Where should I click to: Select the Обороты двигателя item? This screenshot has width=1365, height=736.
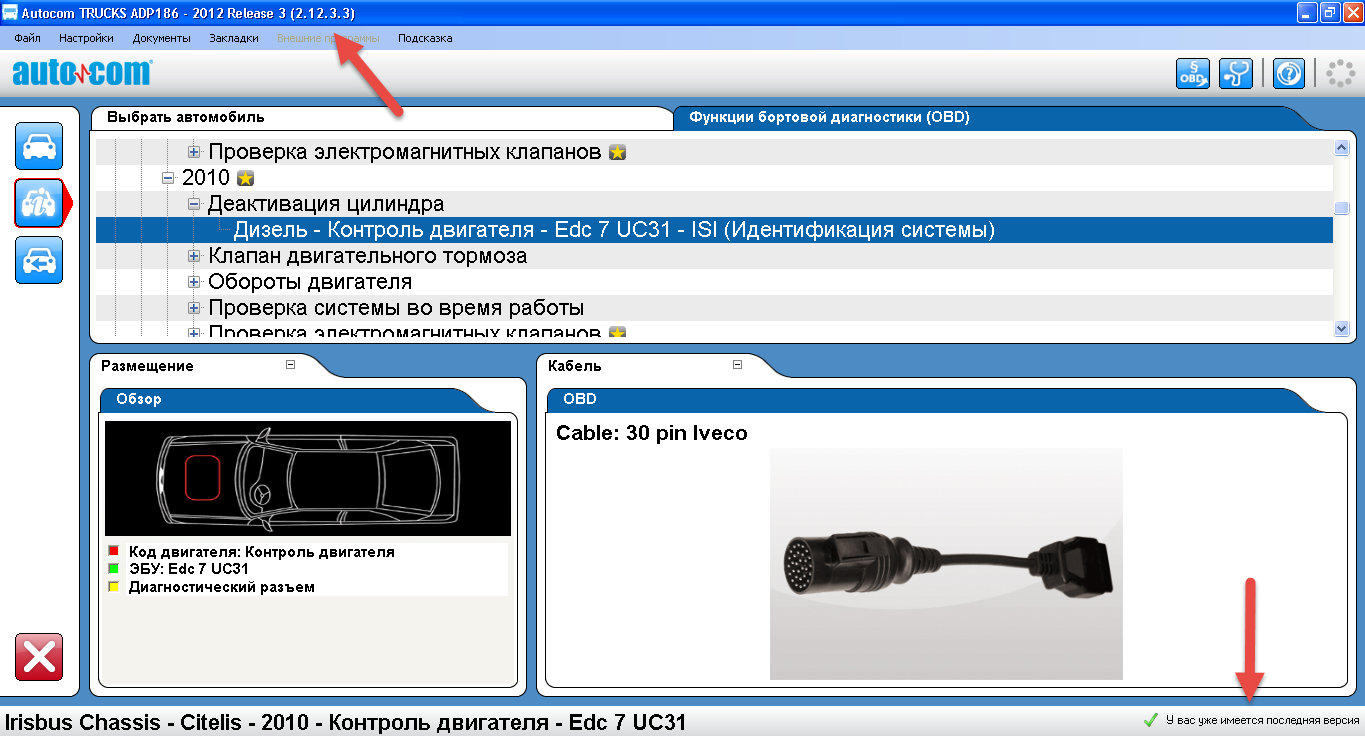point(310,282)
